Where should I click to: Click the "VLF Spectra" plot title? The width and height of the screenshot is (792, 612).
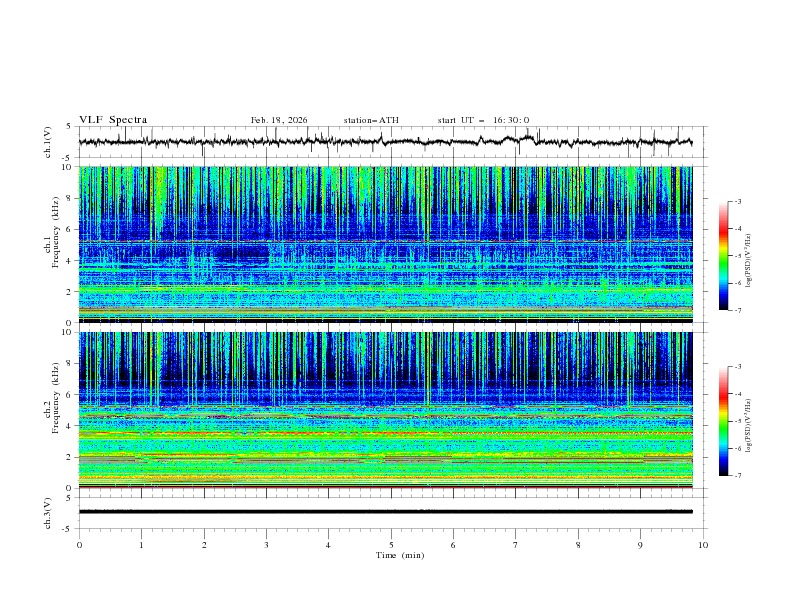click(x=113, y=120)
